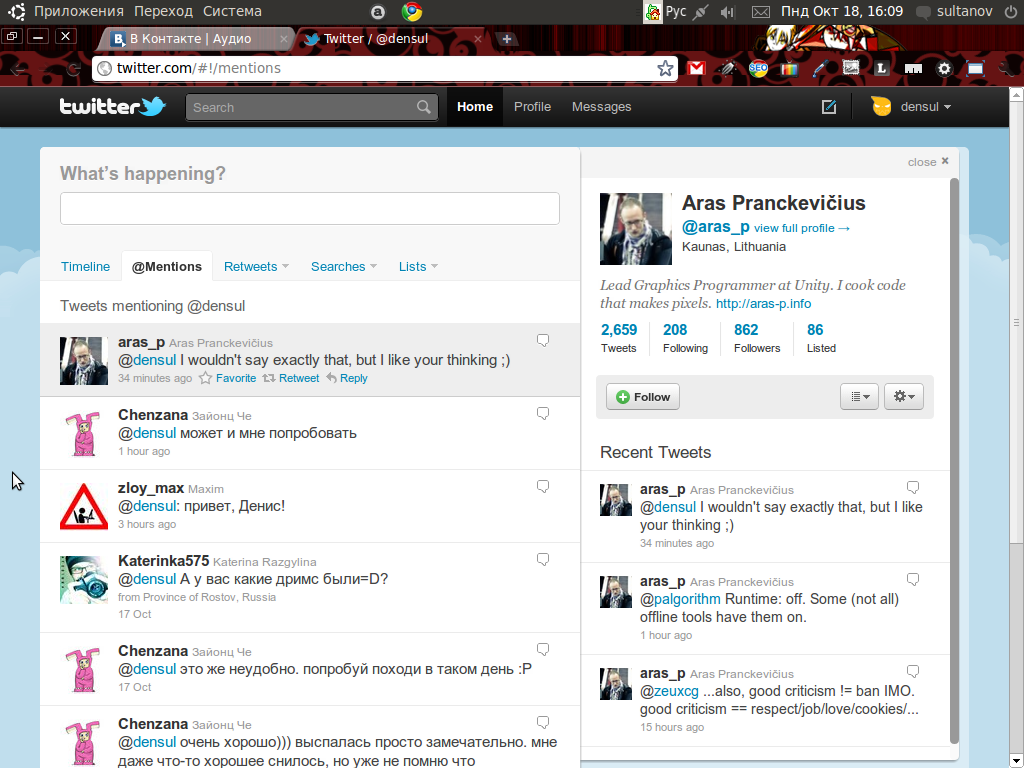This screenshot has width=1024, height=768.
Task: Click the Gmail extension icon
Action: 697,68
